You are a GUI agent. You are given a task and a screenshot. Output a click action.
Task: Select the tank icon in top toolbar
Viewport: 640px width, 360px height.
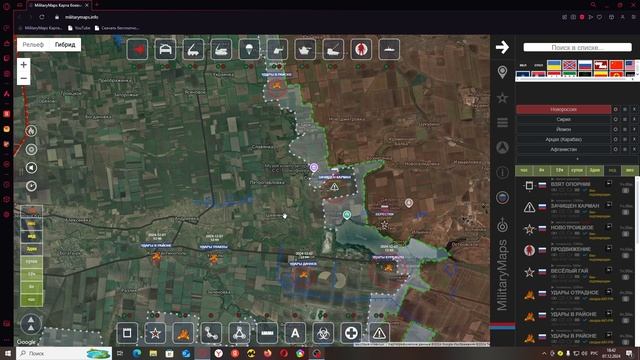tap(305, 49)
